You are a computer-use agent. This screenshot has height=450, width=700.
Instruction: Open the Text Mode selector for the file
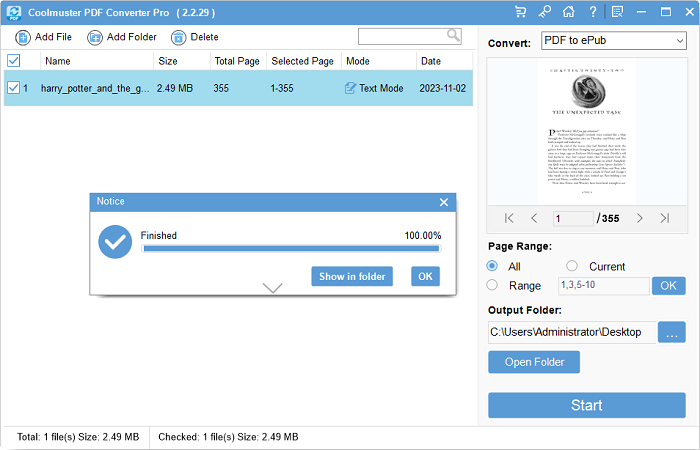point(374,88)
